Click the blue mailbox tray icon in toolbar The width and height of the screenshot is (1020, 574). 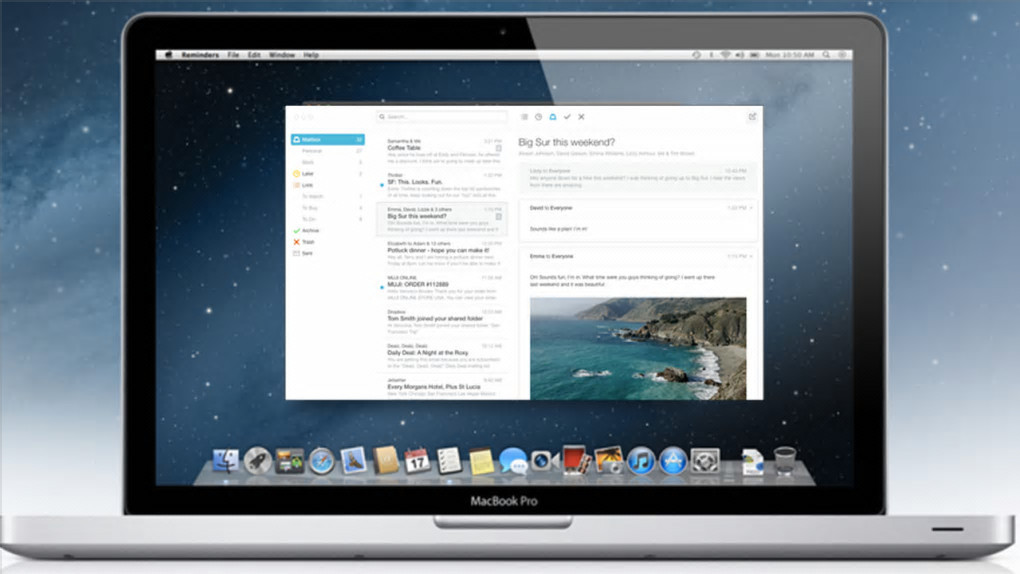553,117
